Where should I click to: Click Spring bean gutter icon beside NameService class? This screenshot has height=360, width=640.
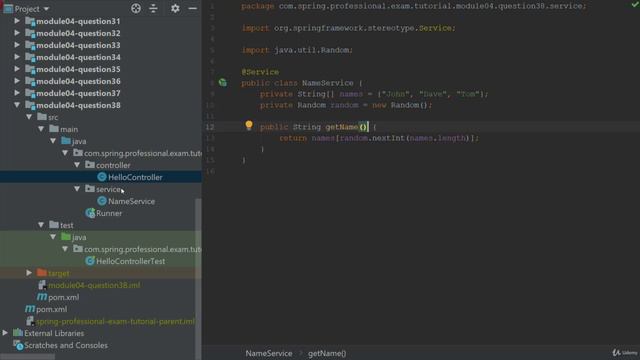pyautogui.click(x=222, y=82)
